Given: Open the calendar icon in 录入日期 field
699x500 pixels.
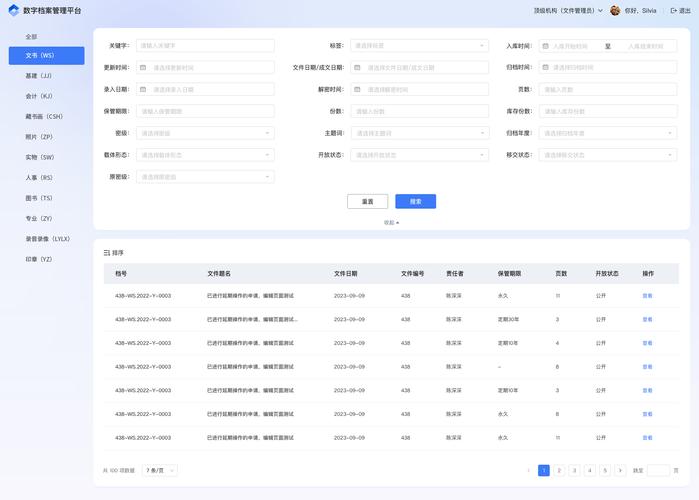Looking at the screenshot, I should click(x=143, y=90).
